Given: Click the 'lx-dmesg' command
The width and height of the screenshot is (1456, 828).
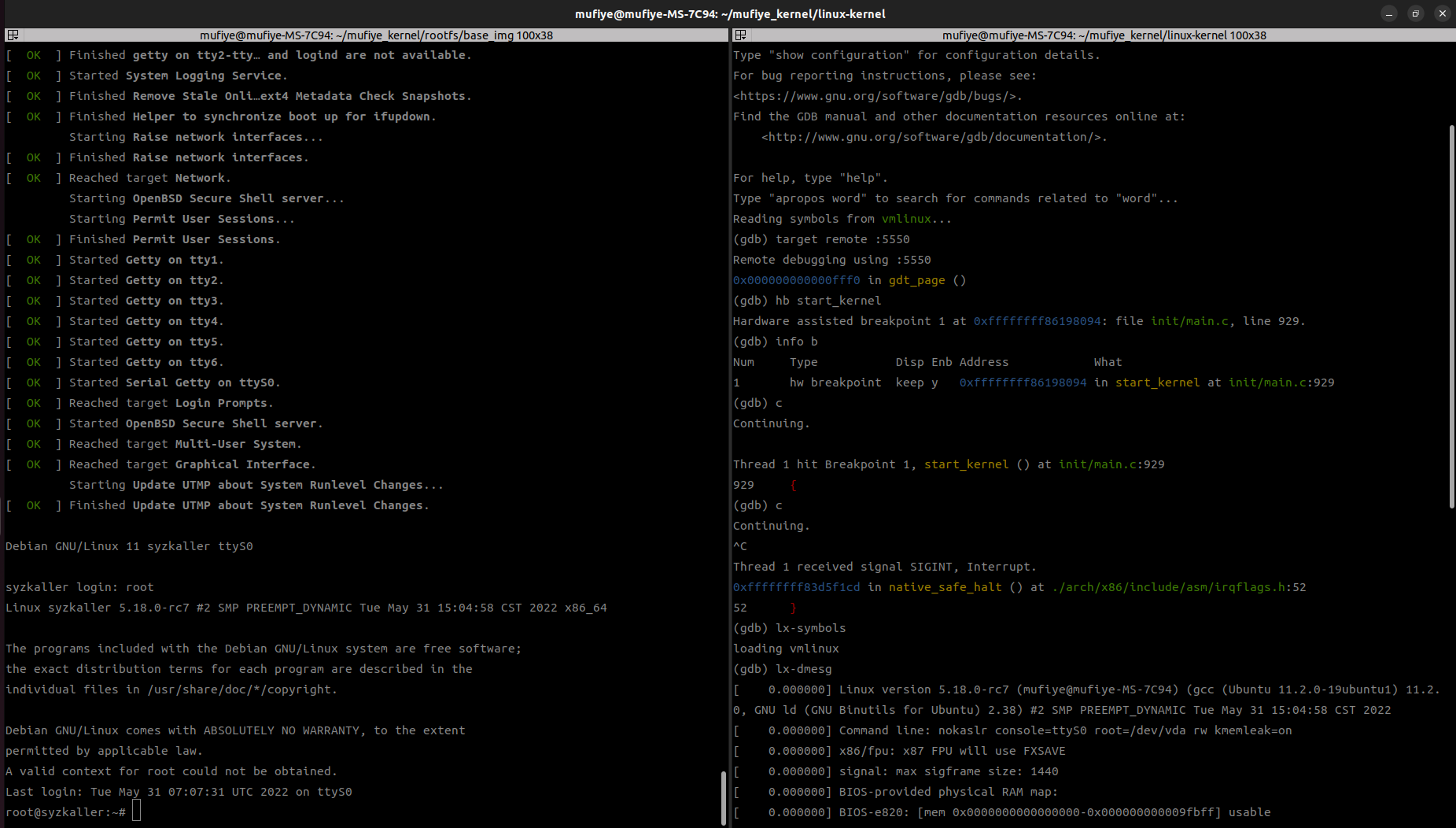Looking at the screenshot, I should (804, 669).
